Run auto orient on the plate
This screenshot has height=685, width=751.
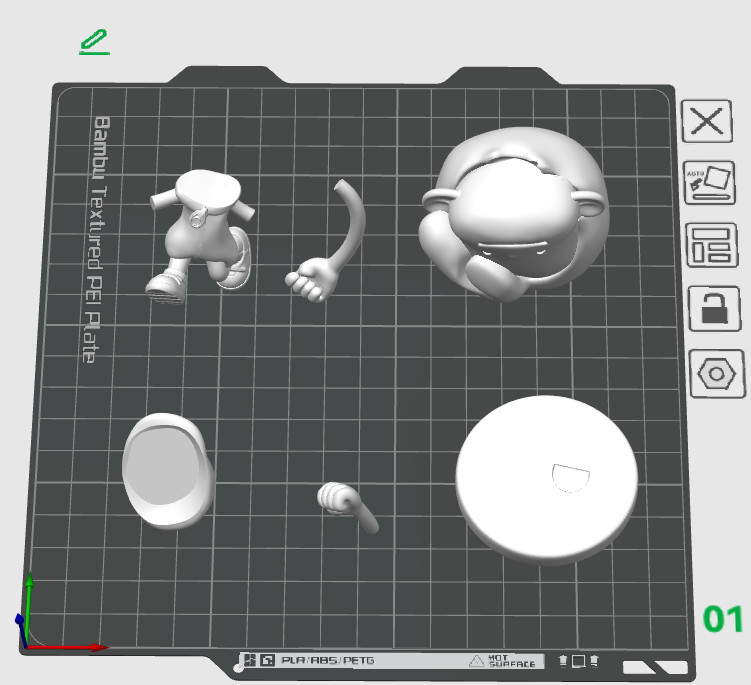tap(709, 183)
